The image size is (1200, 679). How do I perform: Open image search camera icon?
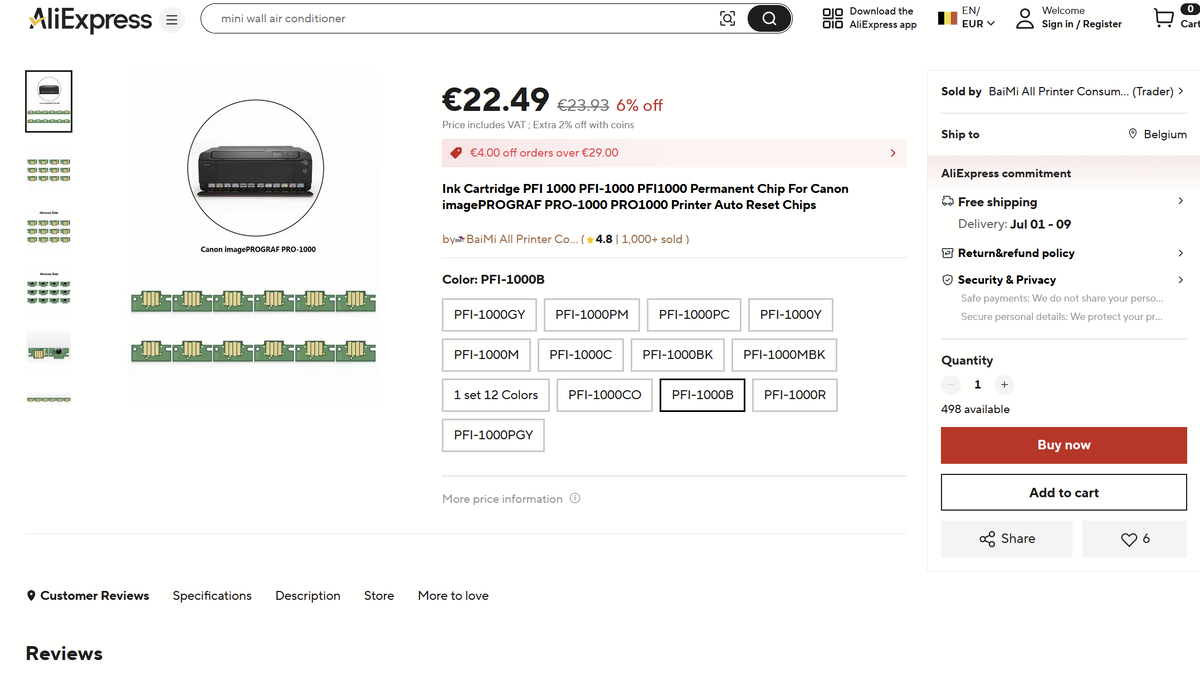point(727,18)
